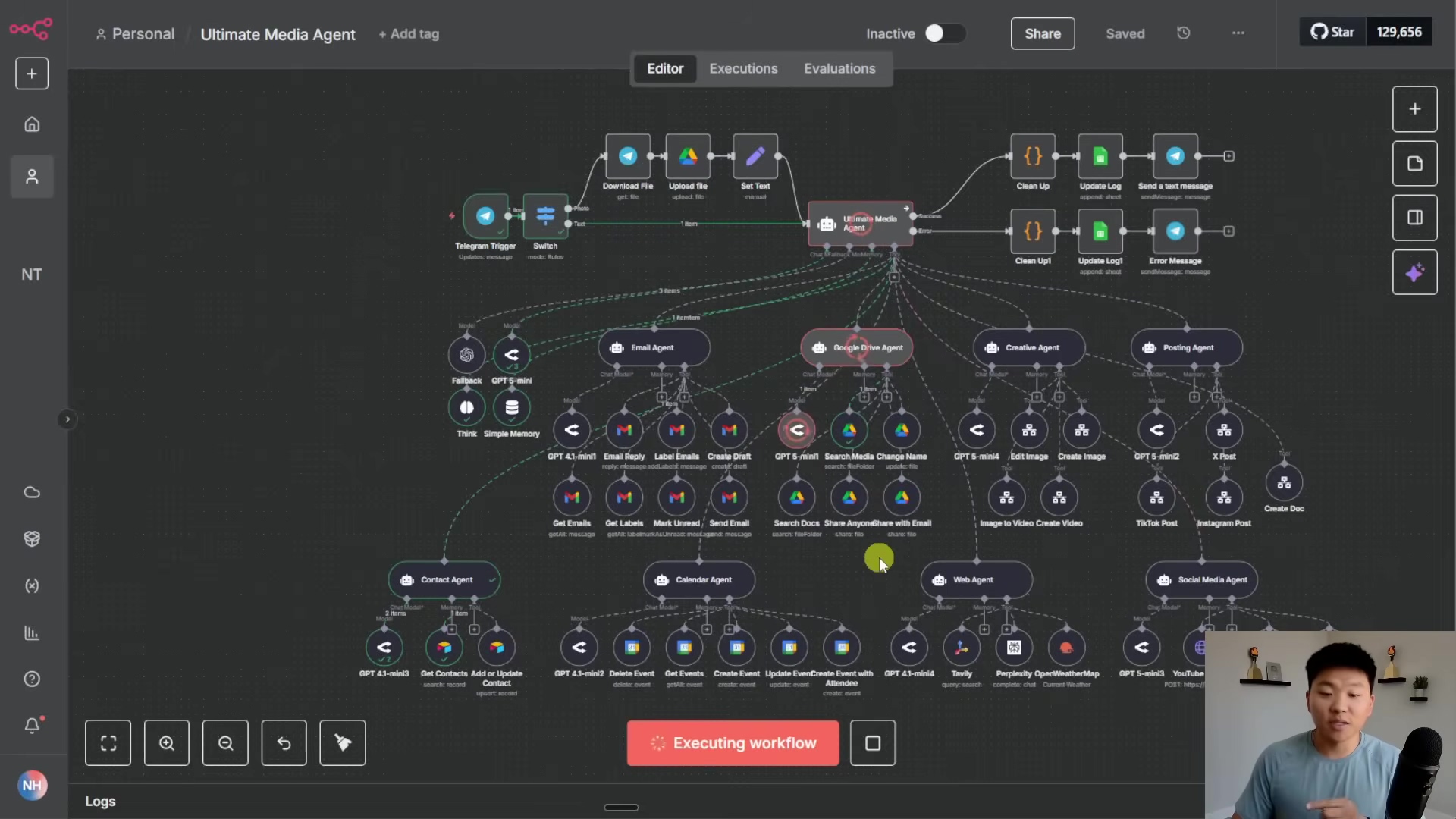Click the Add sticky note icon
1456x819 pixels.
1414,164
